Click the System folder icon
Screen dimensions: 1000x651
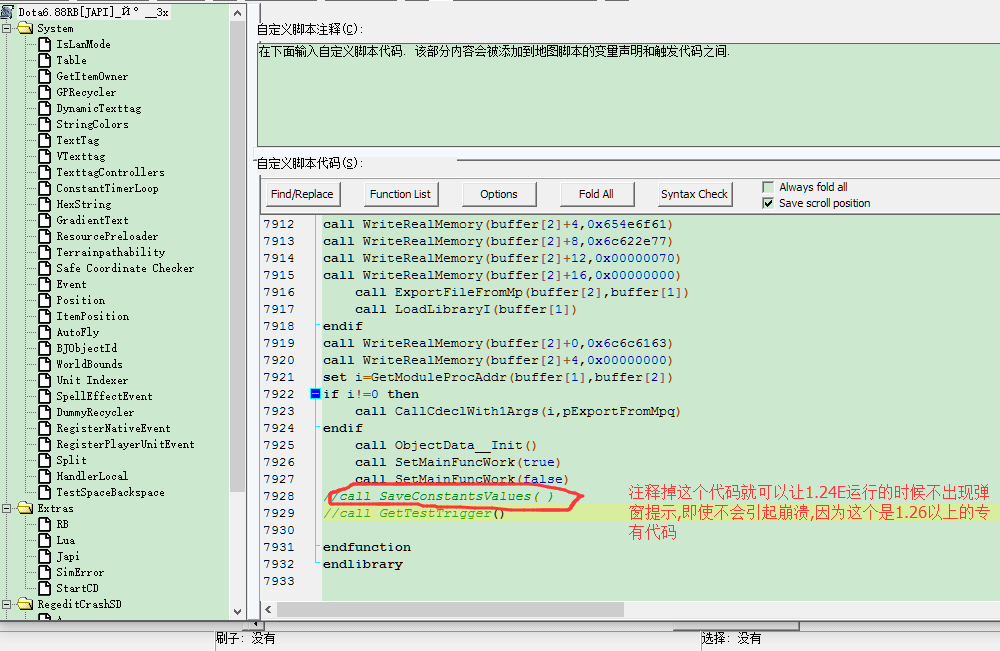pos(26,28)
